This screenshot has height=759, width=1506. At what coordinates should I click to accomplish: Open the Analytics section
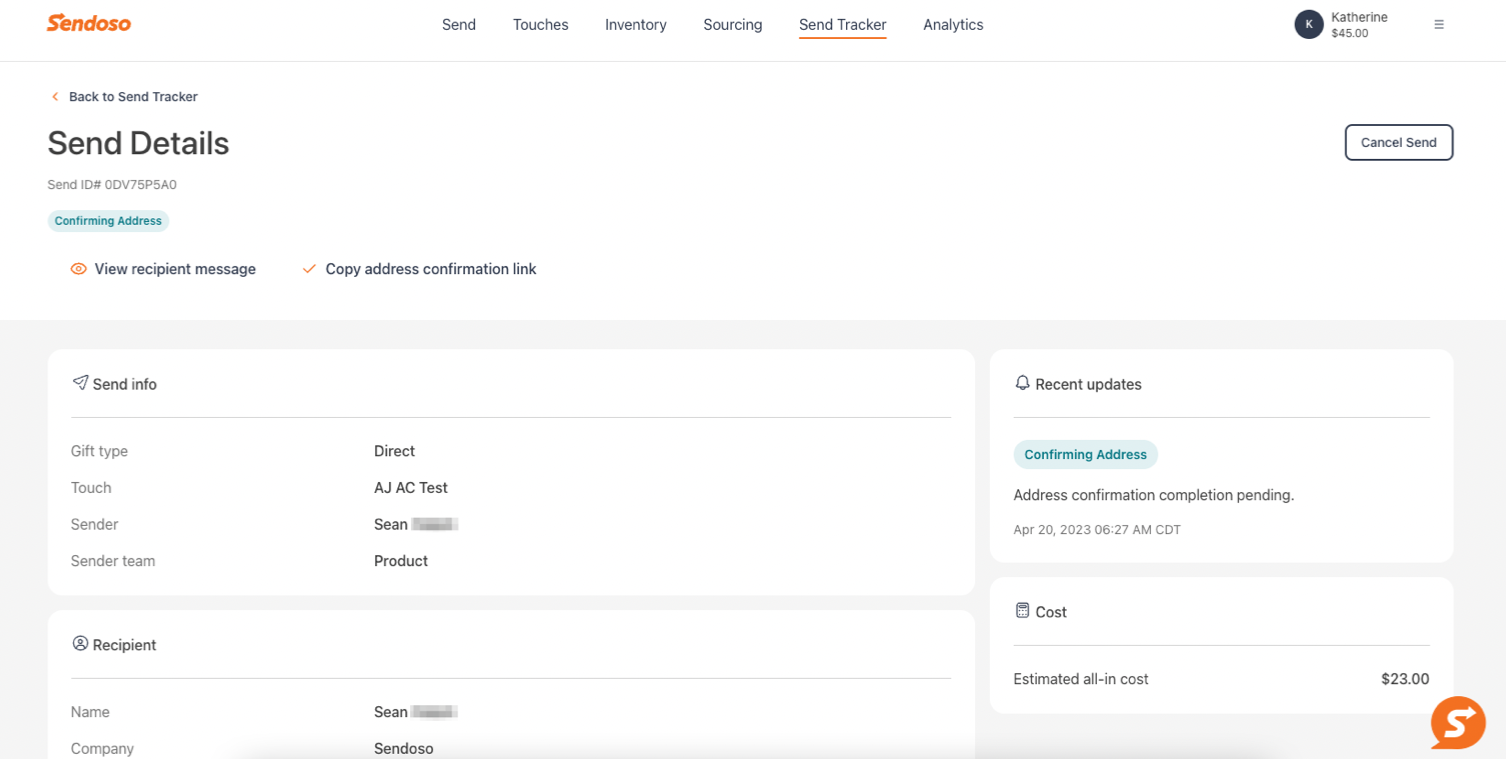953,25
